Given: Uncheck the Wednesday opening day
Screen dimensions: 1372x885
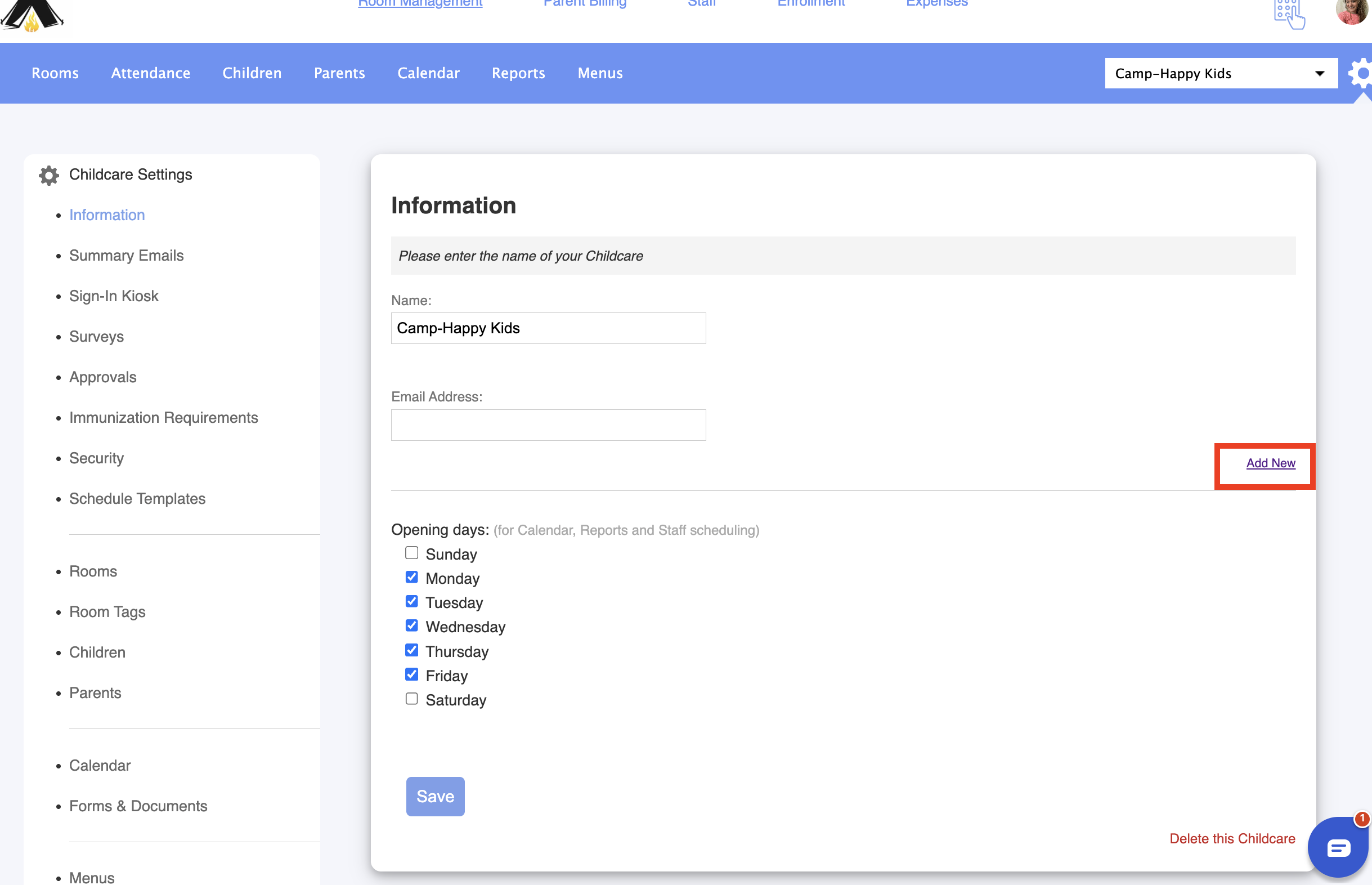Looking at the screenshot, I should (x=411, y=625).
